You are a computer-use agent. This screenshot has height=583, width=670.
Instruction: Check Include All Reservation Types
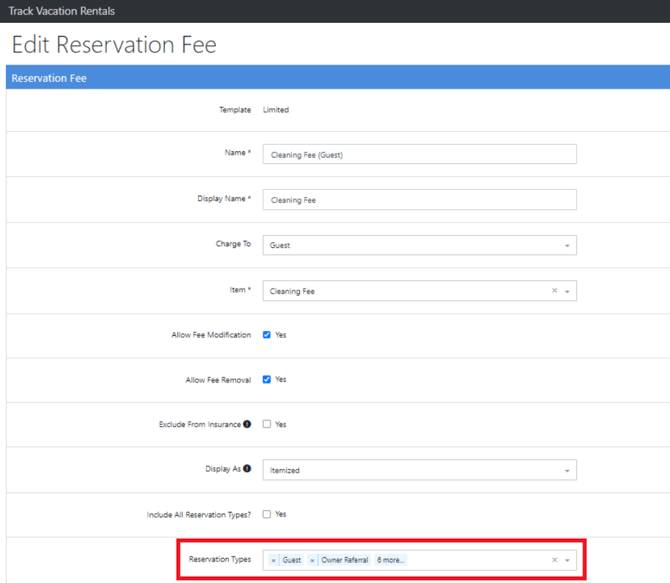[x=267, y=514]
